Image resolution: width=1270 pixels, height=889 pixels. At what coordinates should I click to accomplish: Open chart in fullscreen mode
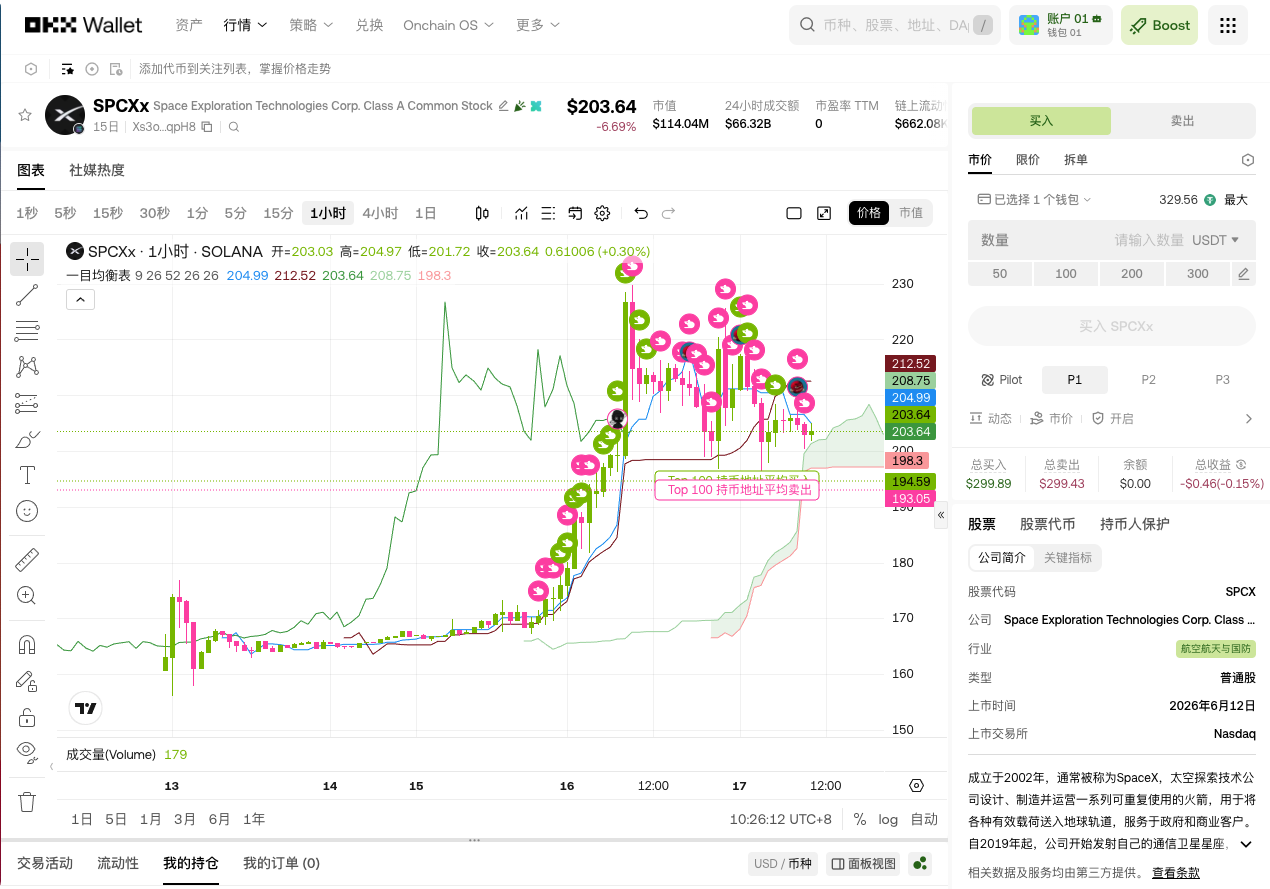824,213
